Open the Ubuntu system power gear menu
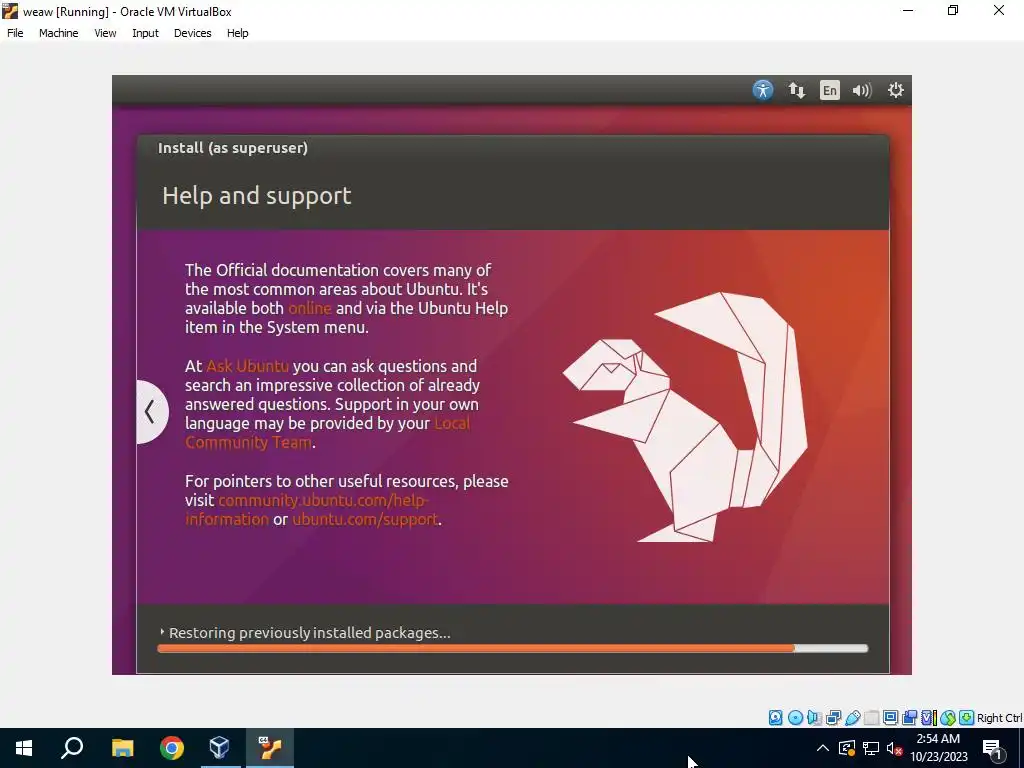Image resolution: width=1024 pixels, height=768 pixels. pyautogui.click(x=895, y=90)
